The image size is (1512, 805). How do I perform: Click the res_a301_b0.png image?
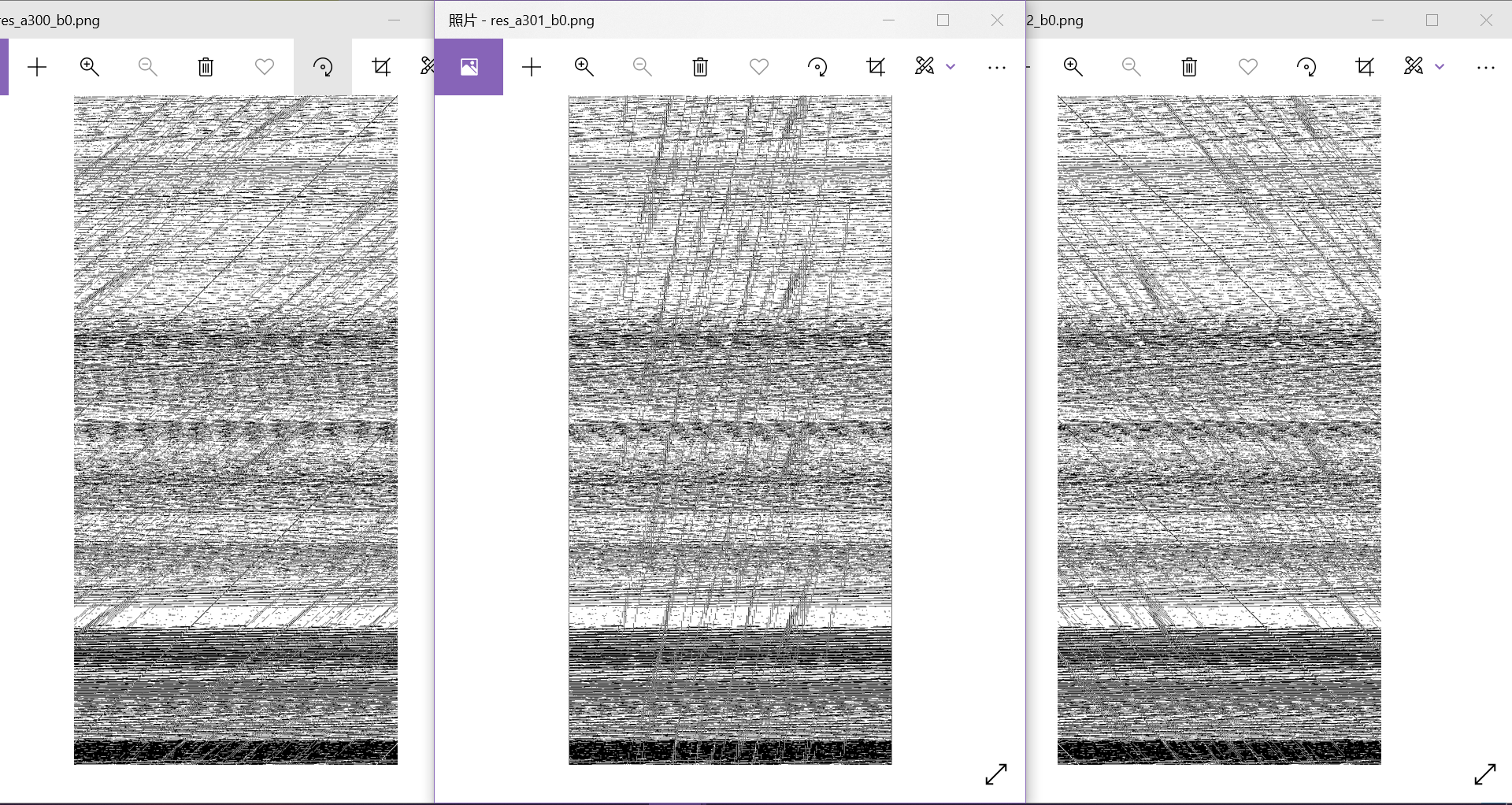point(730,430)
